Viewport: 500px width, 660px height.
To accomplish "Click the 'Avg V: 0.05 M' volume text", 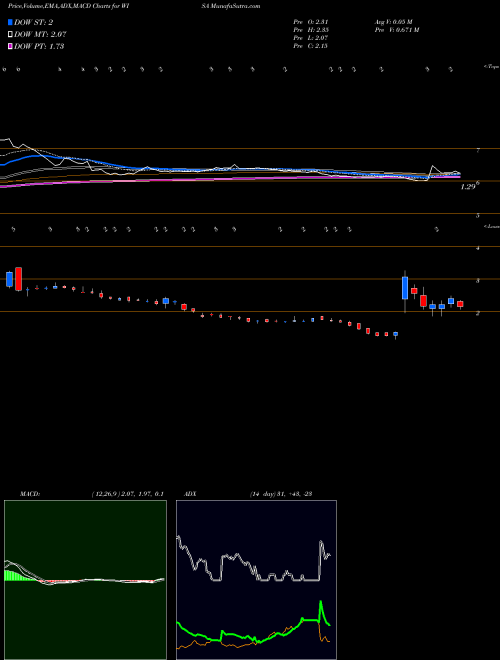I will pyautogui.click(x=394, y=22).
